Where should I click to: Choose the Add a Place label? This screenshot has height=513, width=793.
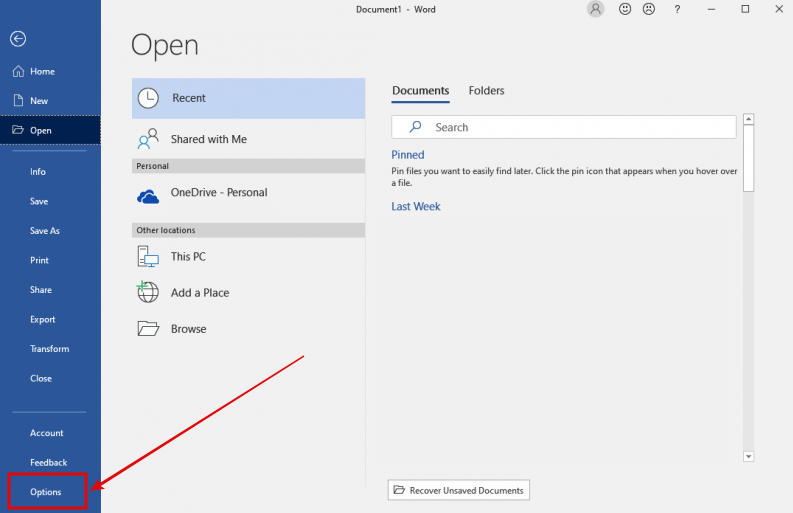tap(200, 292)
